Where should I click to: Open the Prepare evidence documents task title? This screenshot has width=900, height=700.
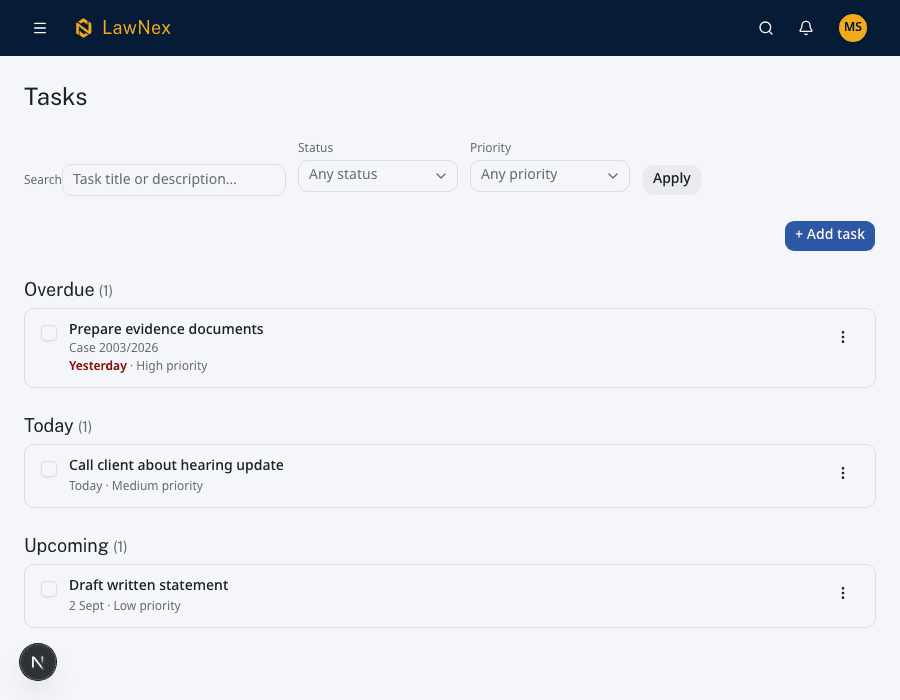(166, 329)
